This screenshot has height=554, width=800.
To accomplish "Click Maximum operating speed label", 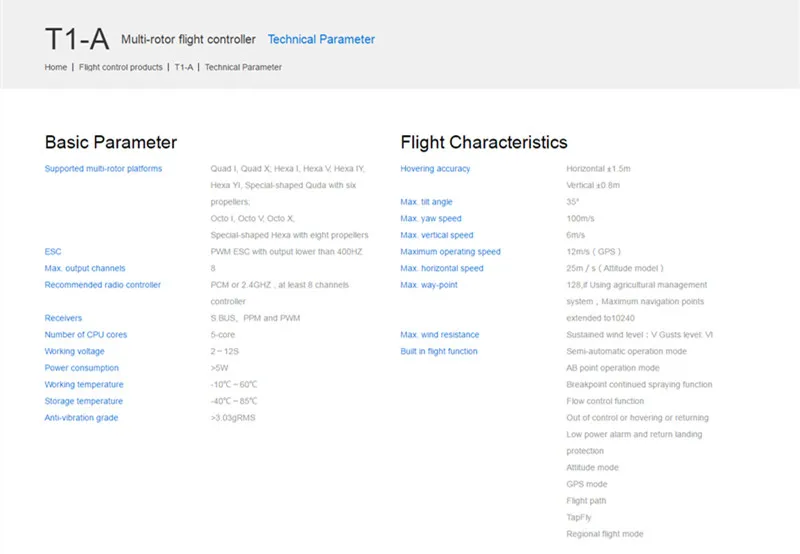I will (451, 251).
